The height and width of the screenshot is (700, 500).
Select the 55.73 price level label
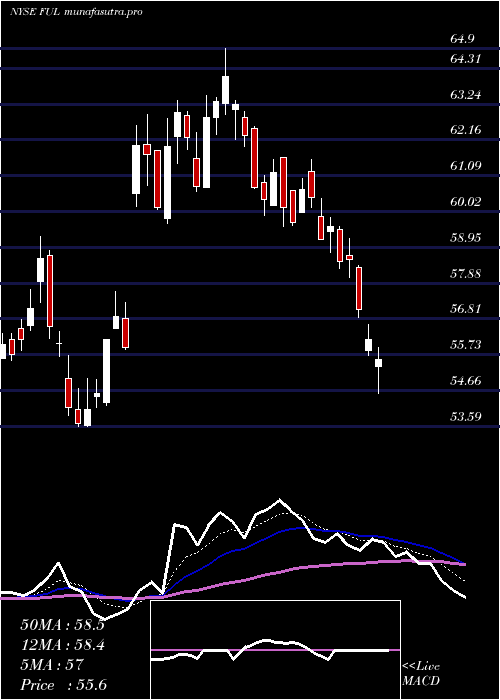click(x=466, y=345)
